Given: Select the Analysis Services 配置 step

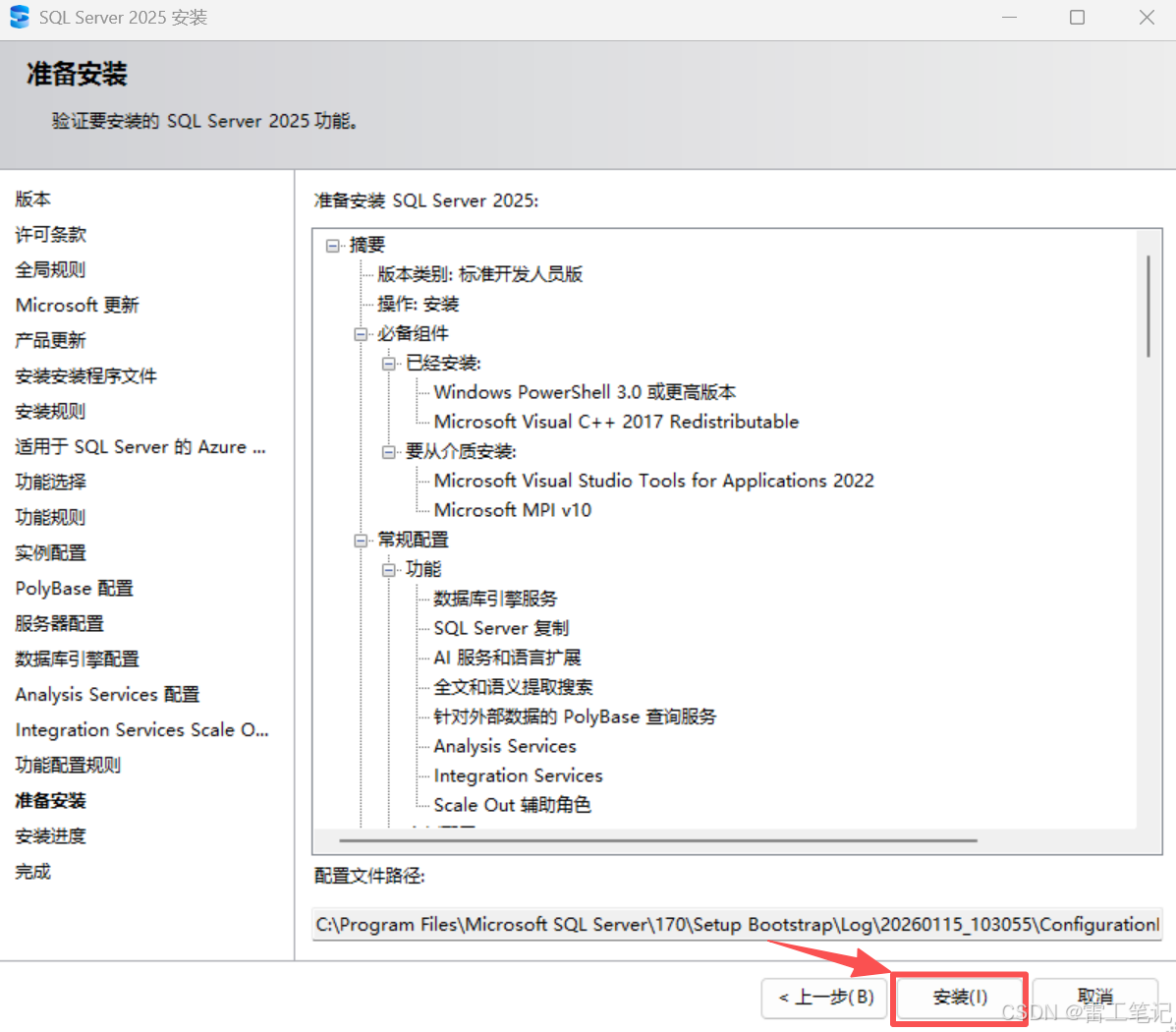Looking at the screenshot, I should click(107, 694).
